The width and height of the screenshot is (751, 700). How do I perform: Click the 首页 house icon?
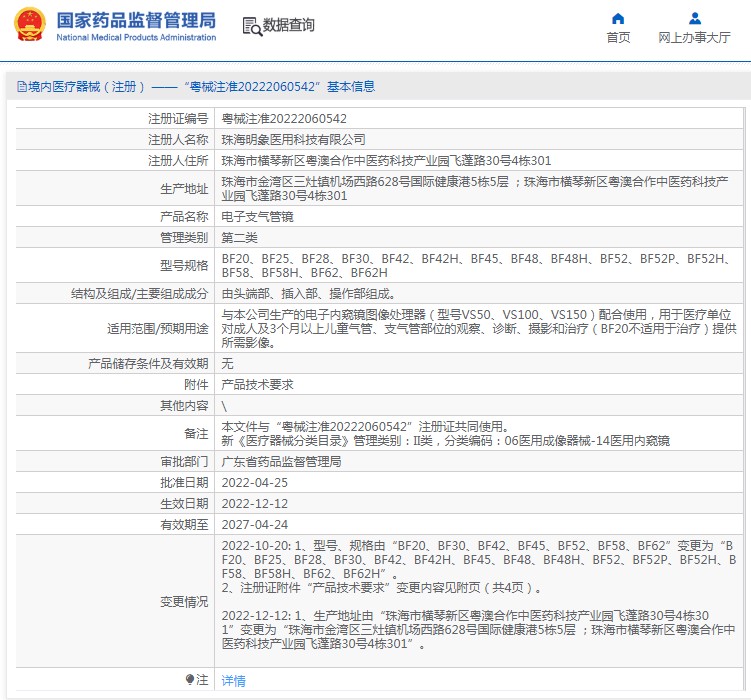pos(618,18)
